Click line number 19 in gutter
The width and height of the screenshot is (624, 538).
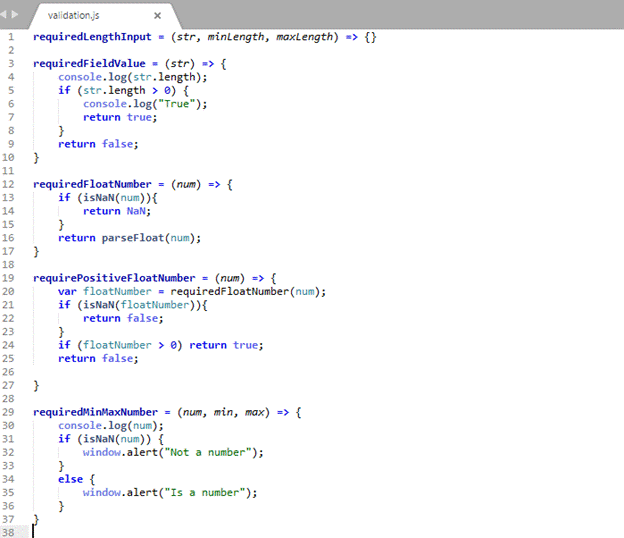click(x=8, y=278)
